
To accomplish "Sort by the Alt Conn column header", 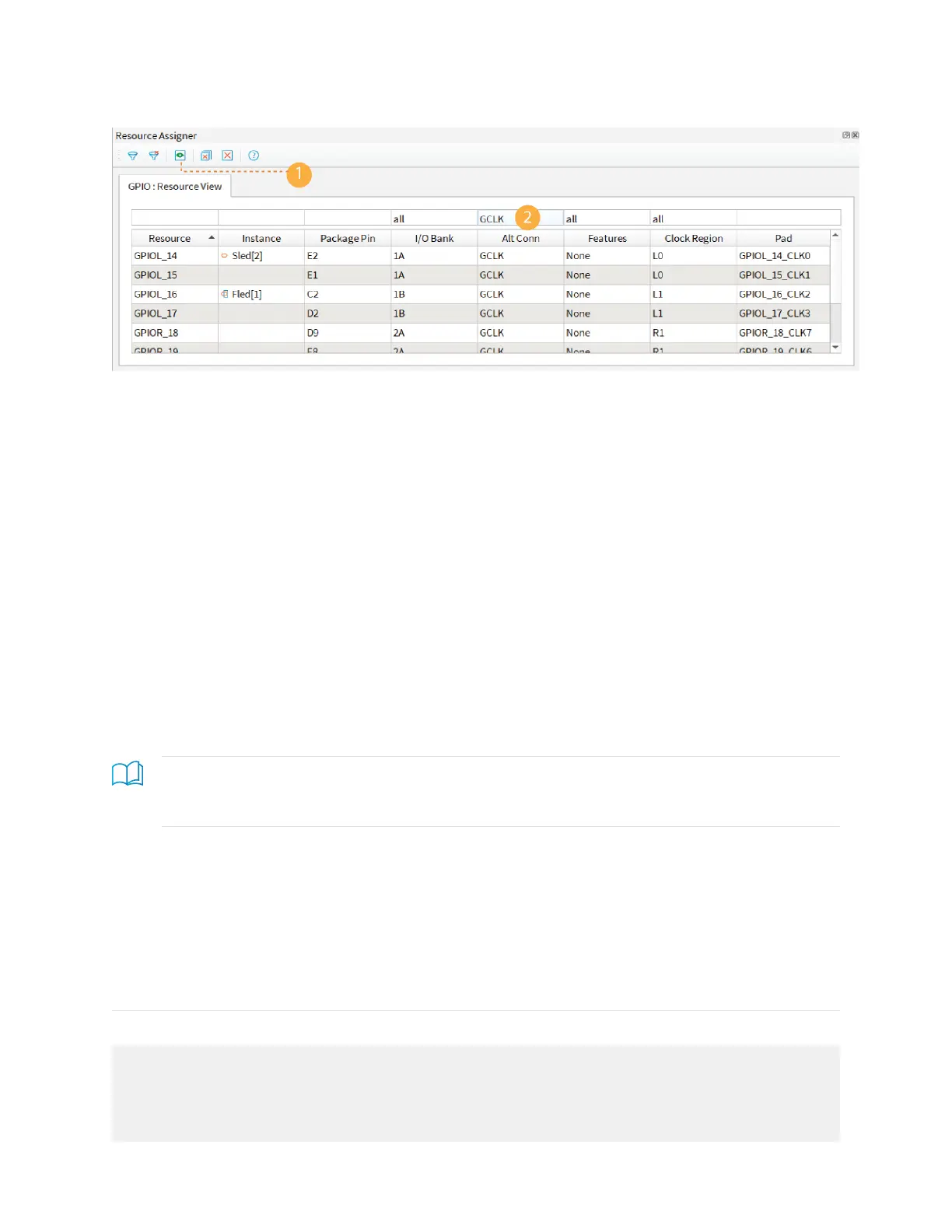I will tap(520, 238).
